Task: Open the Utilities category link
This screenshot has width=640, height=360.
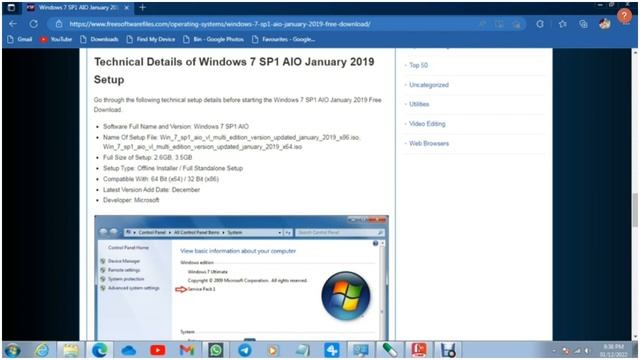Action: coord(419,104)
